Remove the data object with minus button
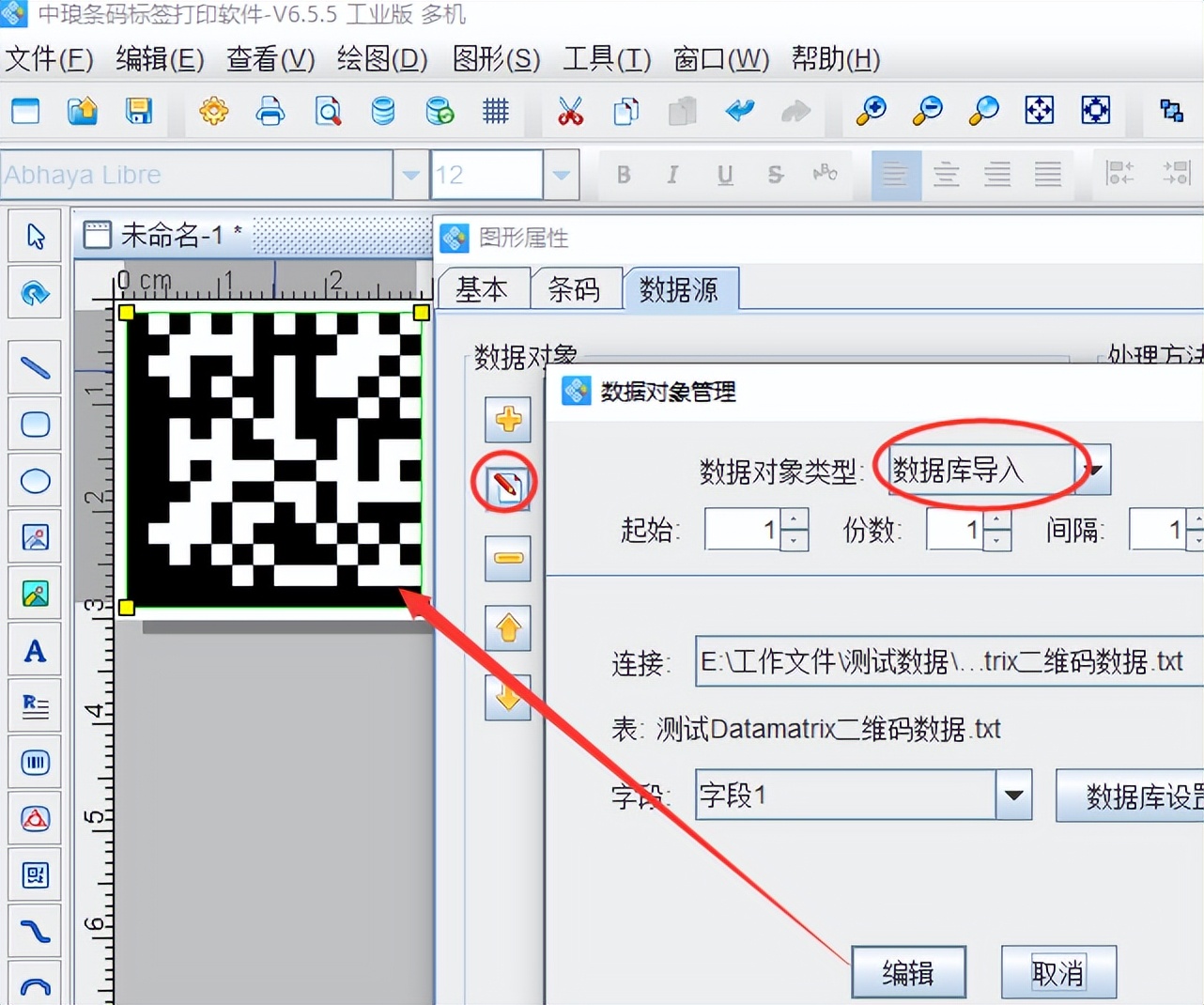The image size is (1204, 1005). click(x=508, y=558)
